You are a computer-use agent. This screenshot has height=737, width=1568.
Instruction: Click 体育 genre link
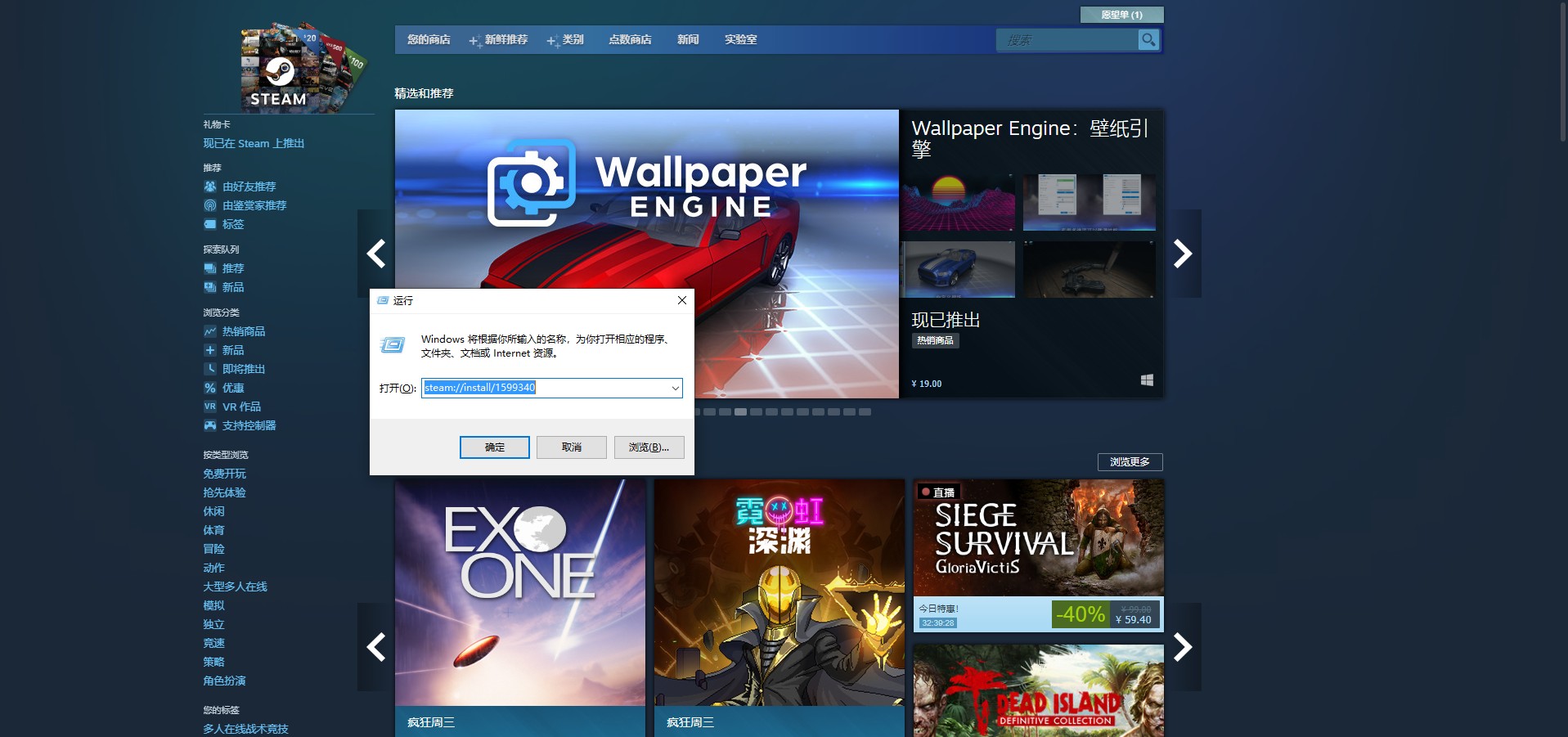click(x=214, y=530)
